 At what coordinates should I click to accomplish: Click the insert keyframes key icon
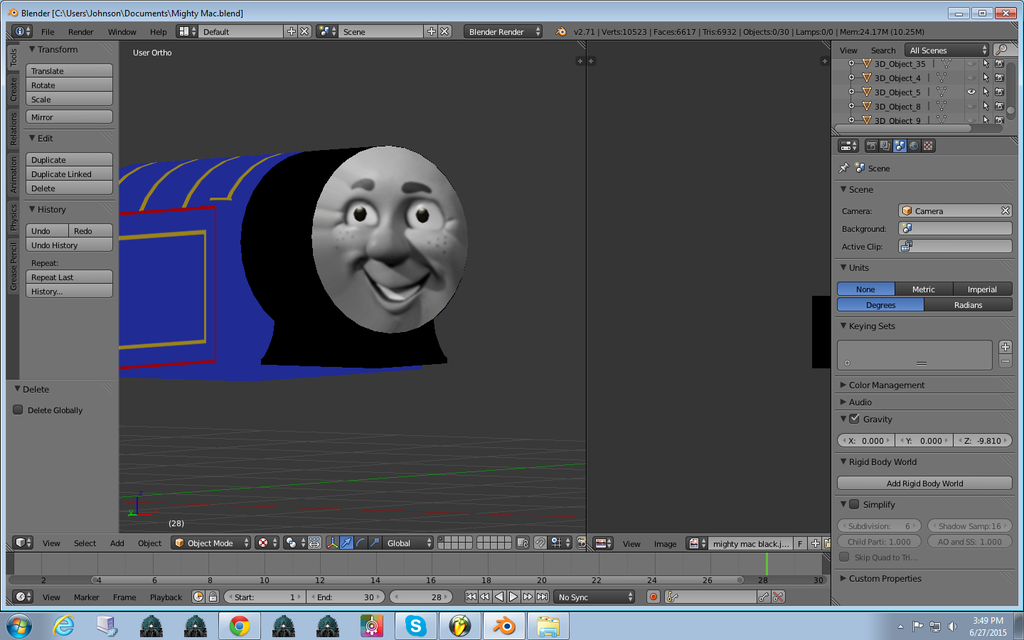point(763,596)
